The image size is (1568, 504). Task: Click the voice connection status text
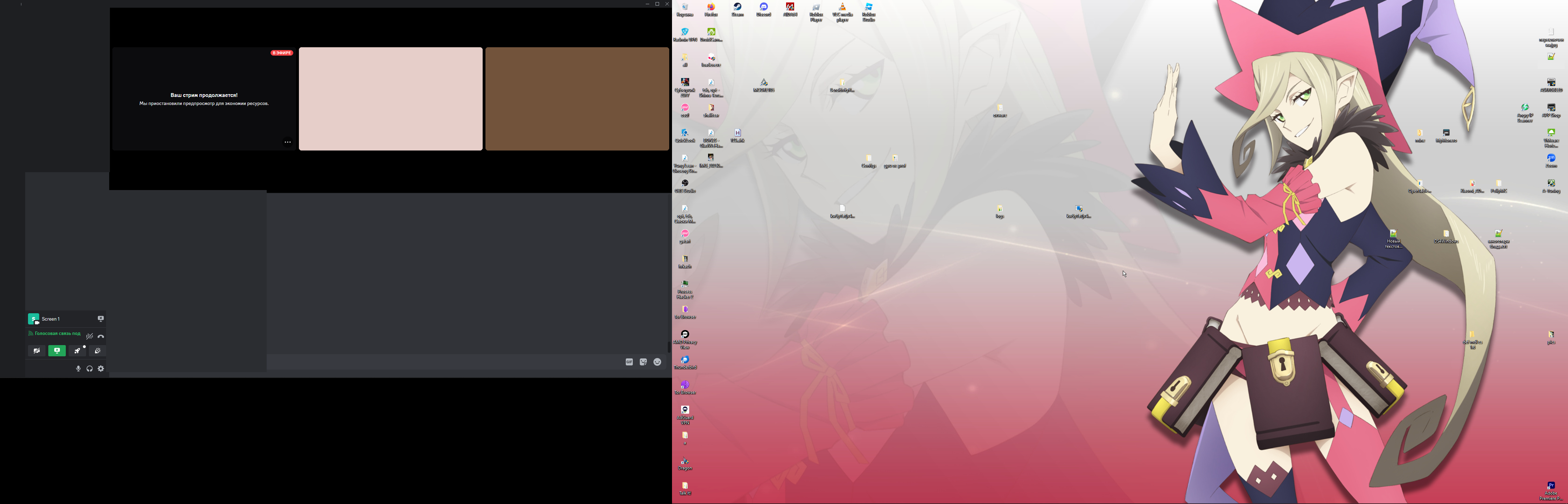57,334
